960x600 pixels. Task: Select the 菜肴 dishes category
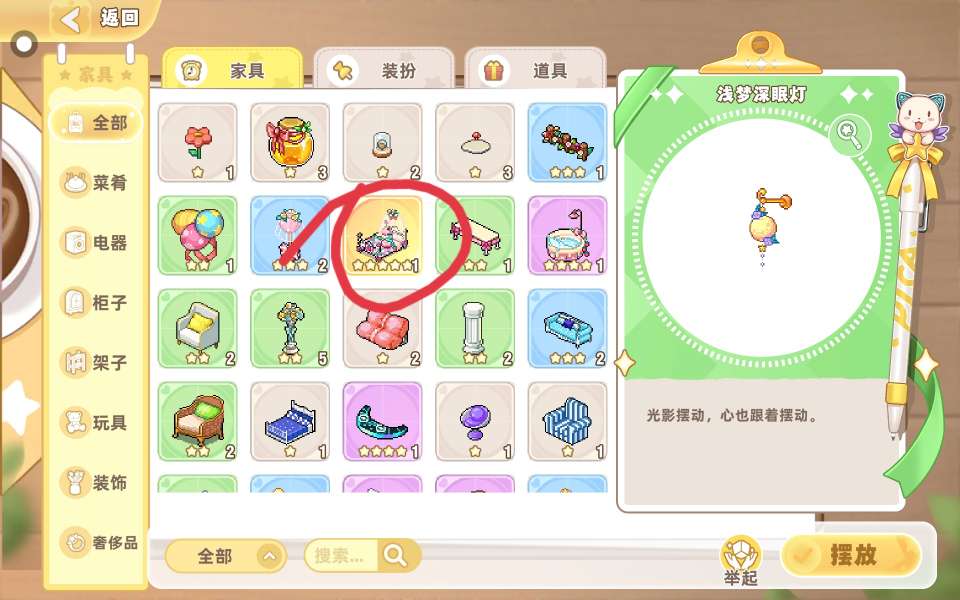point(95,182)
